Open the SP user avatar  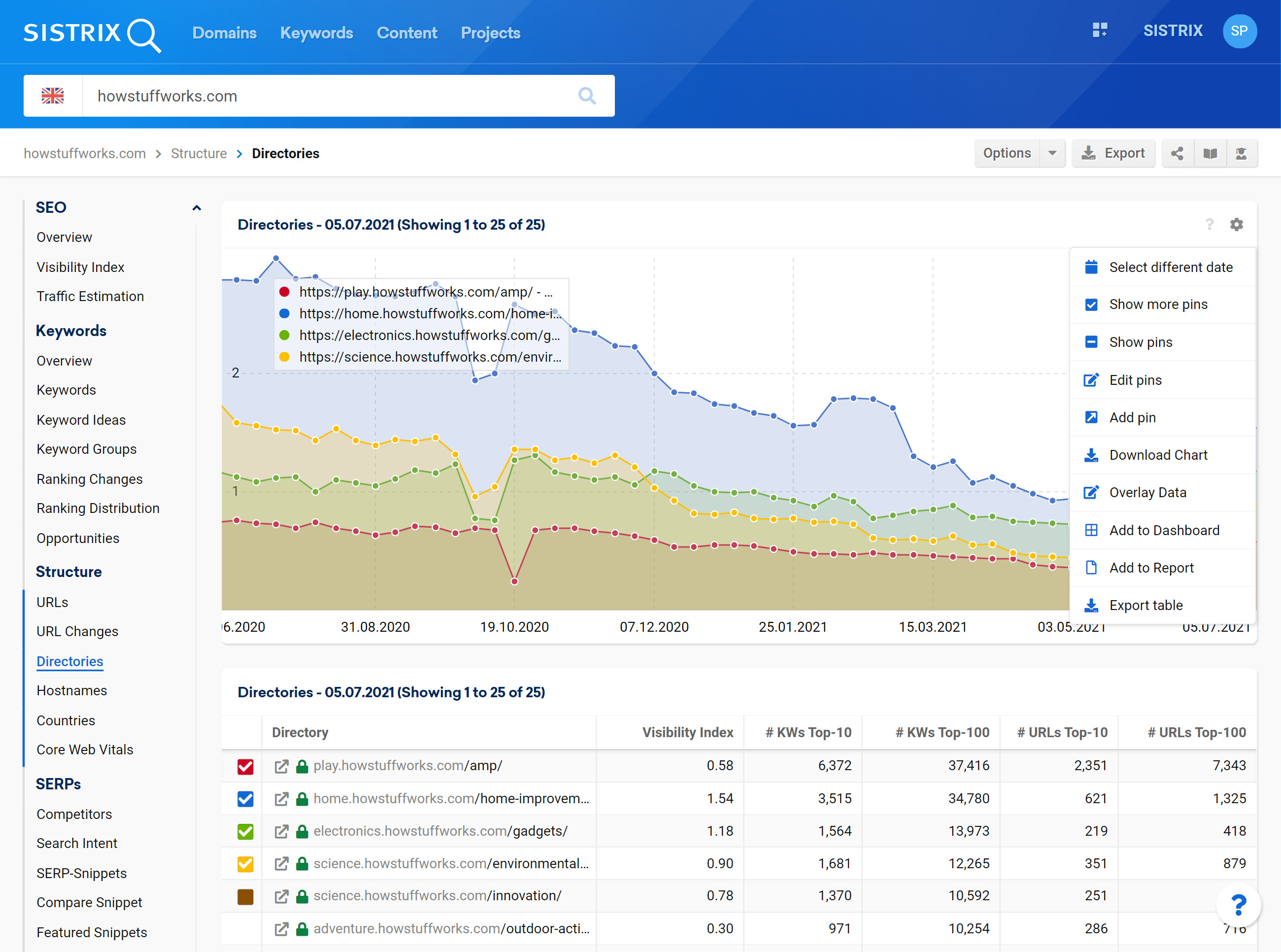(x=1240, y=31)
